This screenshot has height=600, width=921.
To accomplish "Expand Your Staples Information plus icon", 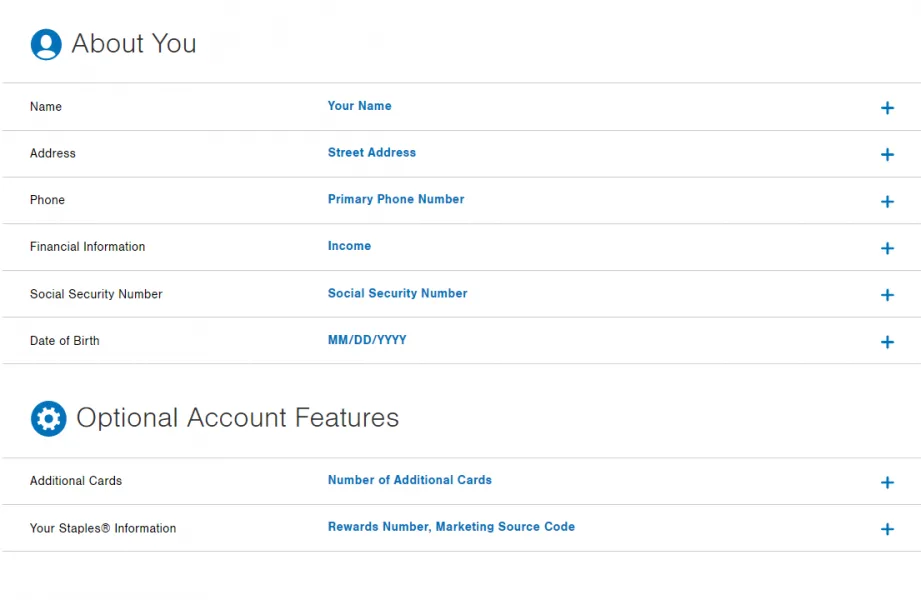I will (x=887, y=529).
